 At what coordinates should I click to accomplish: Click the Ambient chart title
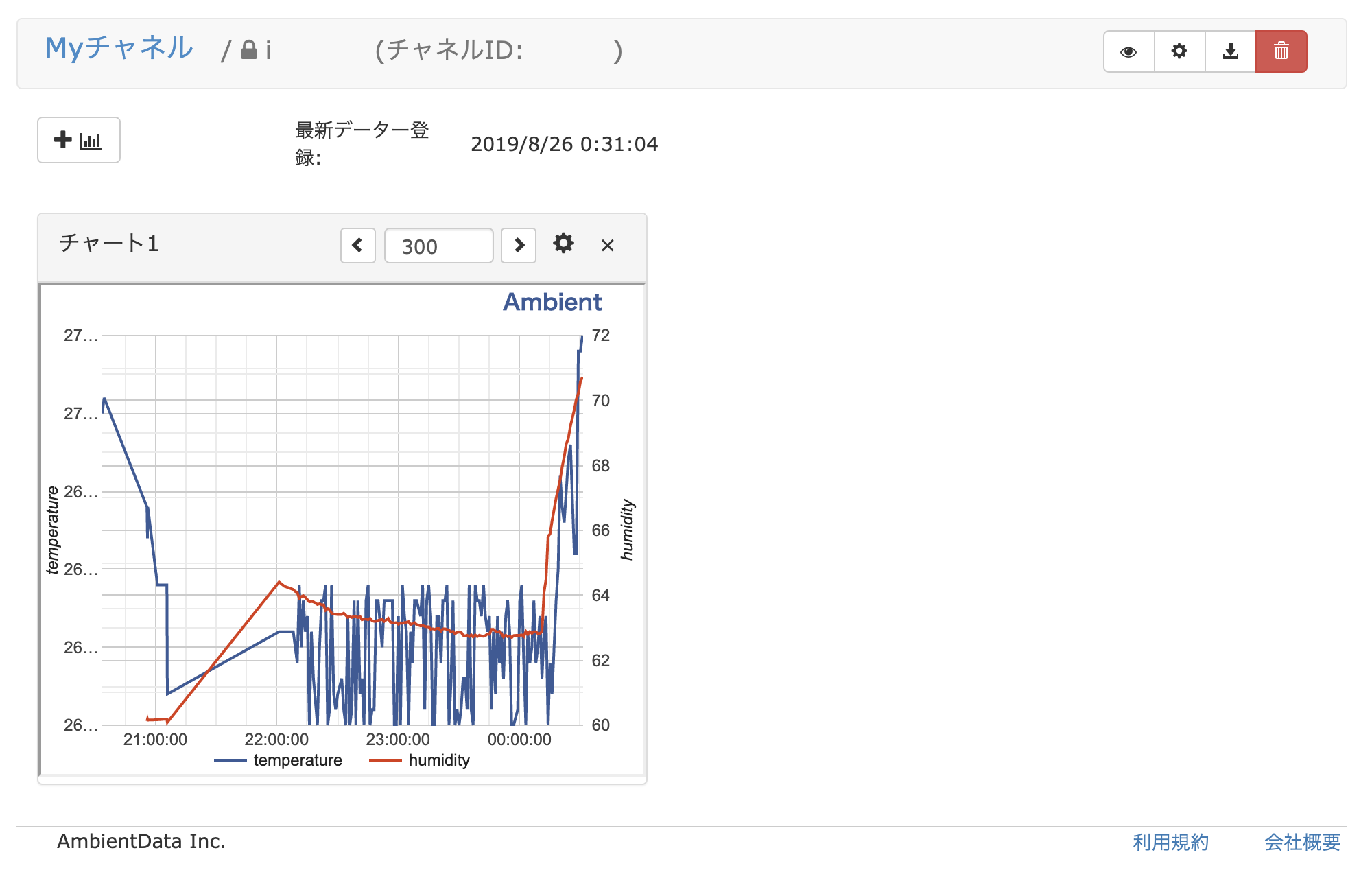(x=552, y=302)
